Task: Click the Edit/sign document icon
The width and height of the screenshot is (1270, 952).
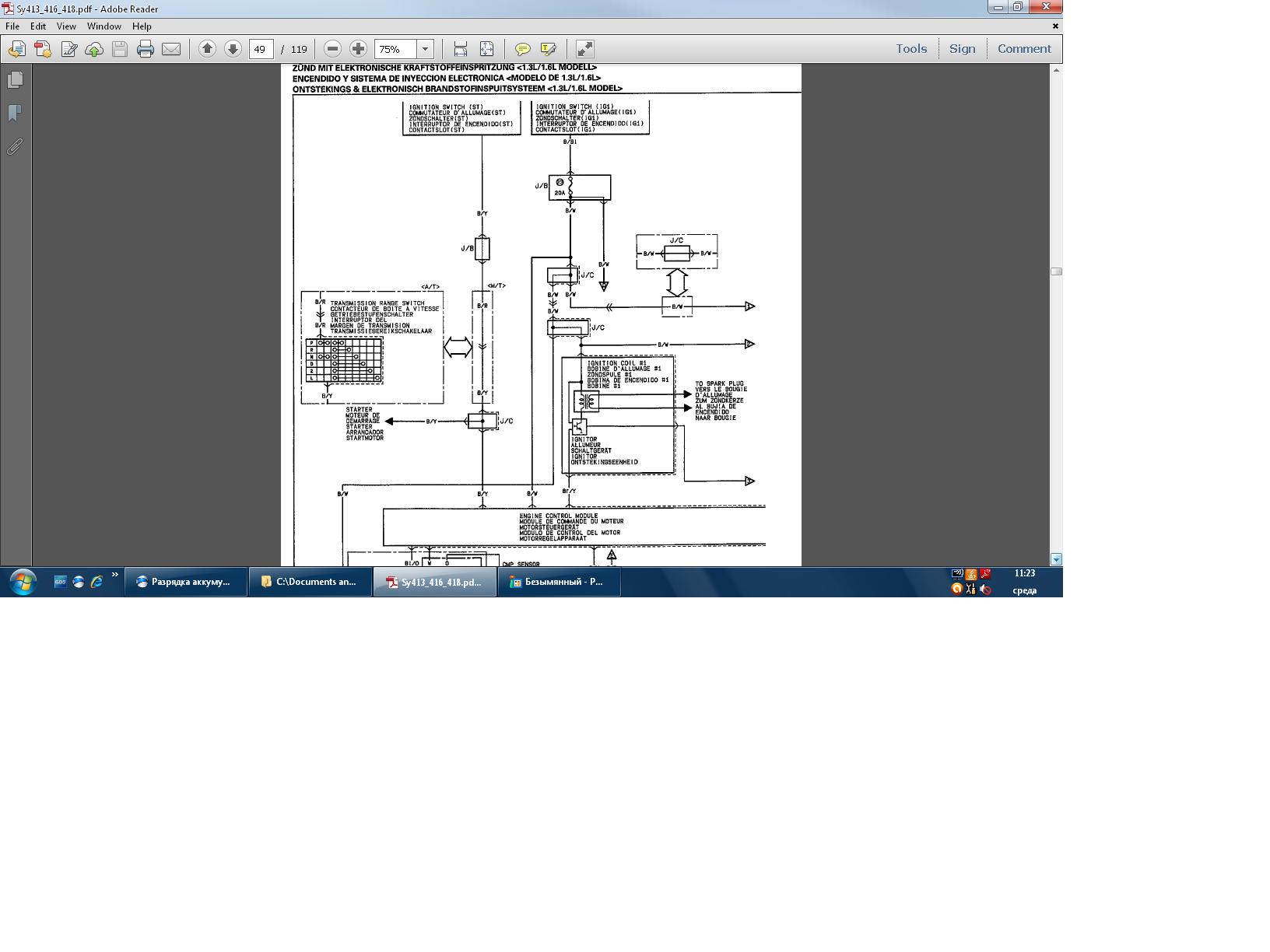Action: coord(68,49)
